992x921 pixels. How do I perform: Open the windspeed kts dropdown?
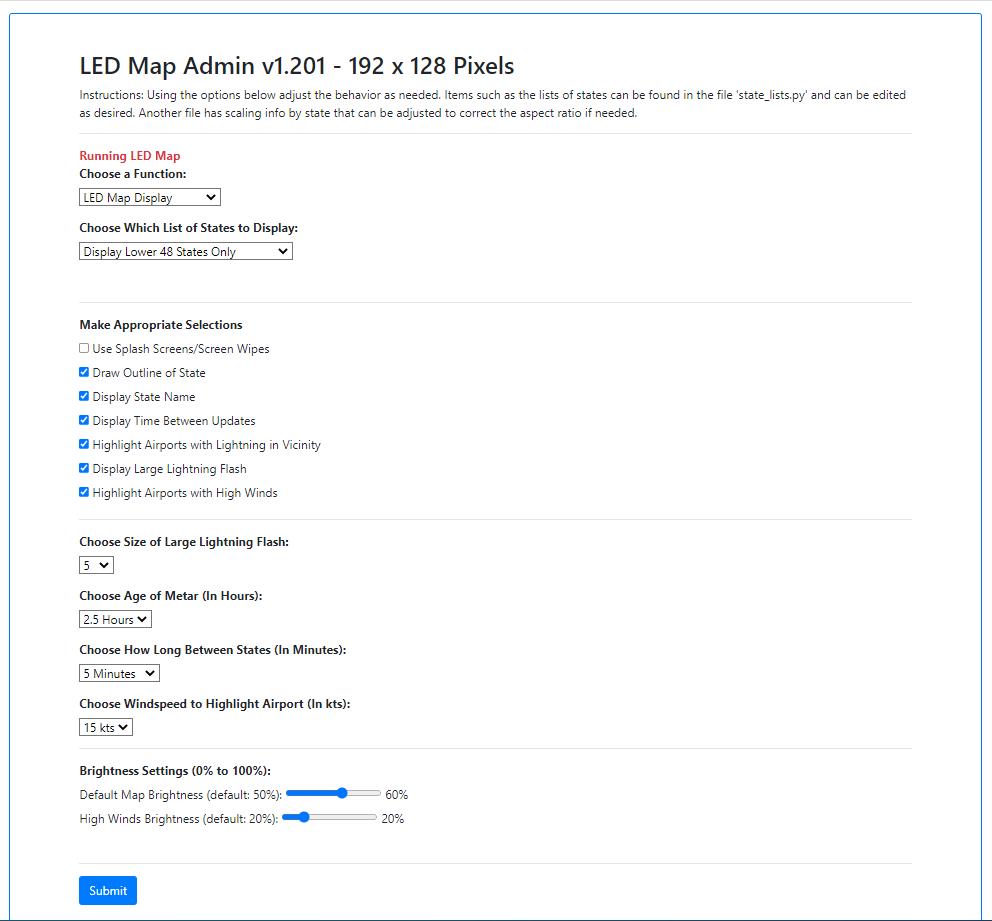105,728
